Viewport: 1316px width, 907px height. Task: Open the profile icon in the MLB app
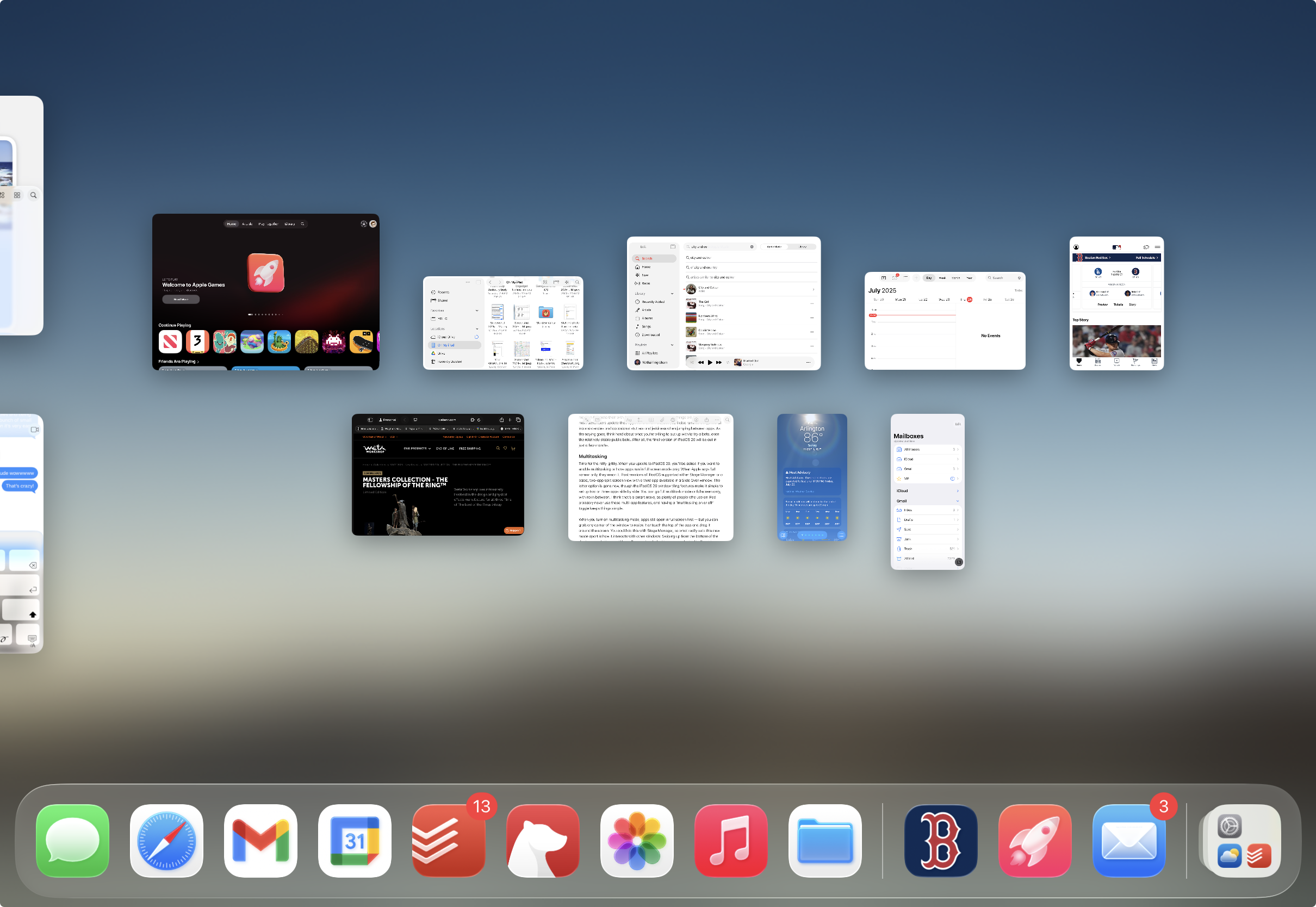[1076, 248]
